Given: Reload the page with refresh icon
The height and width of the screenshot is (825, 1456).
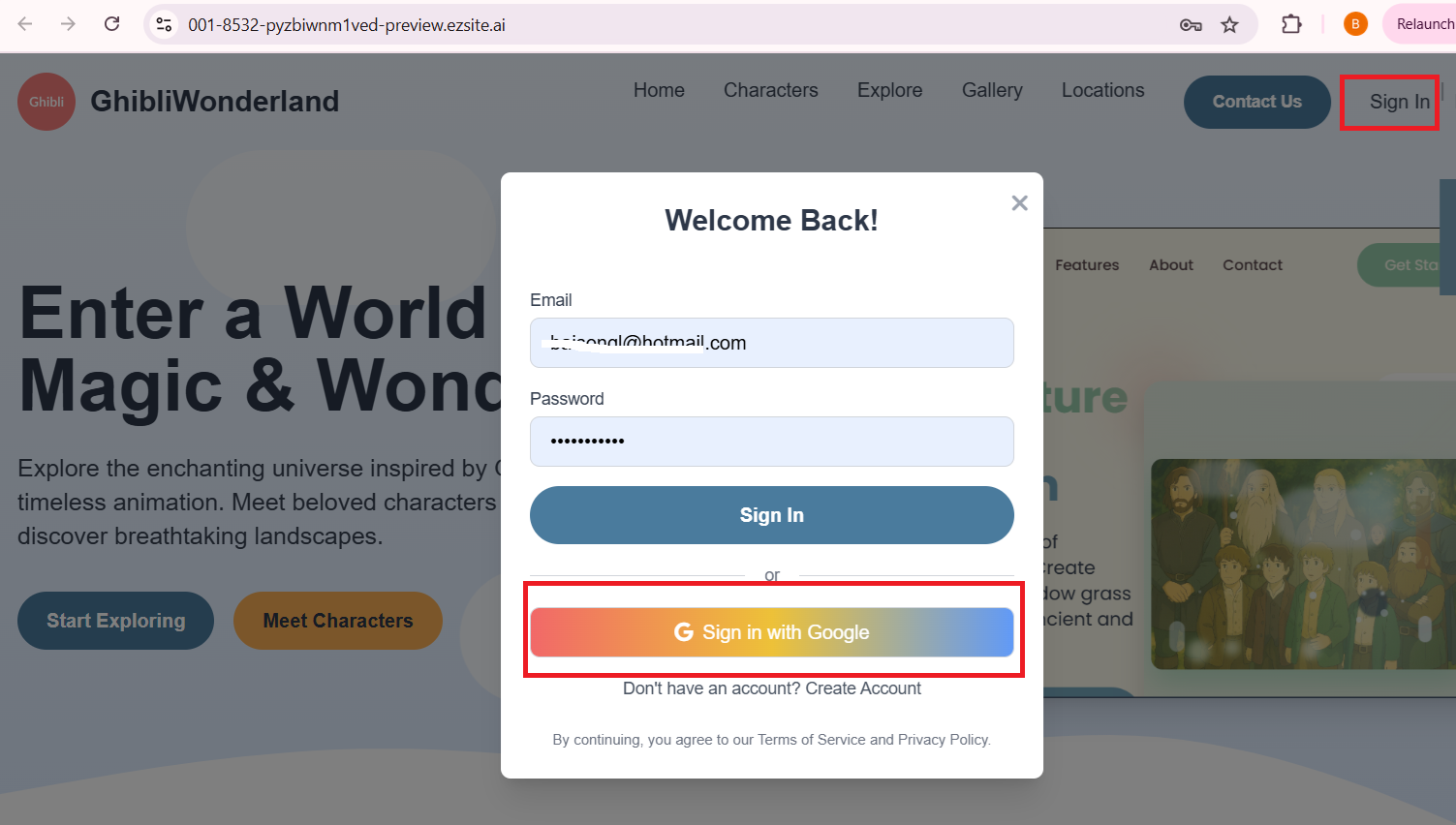Looking at the screenshot, I should (x=112, y=24).
